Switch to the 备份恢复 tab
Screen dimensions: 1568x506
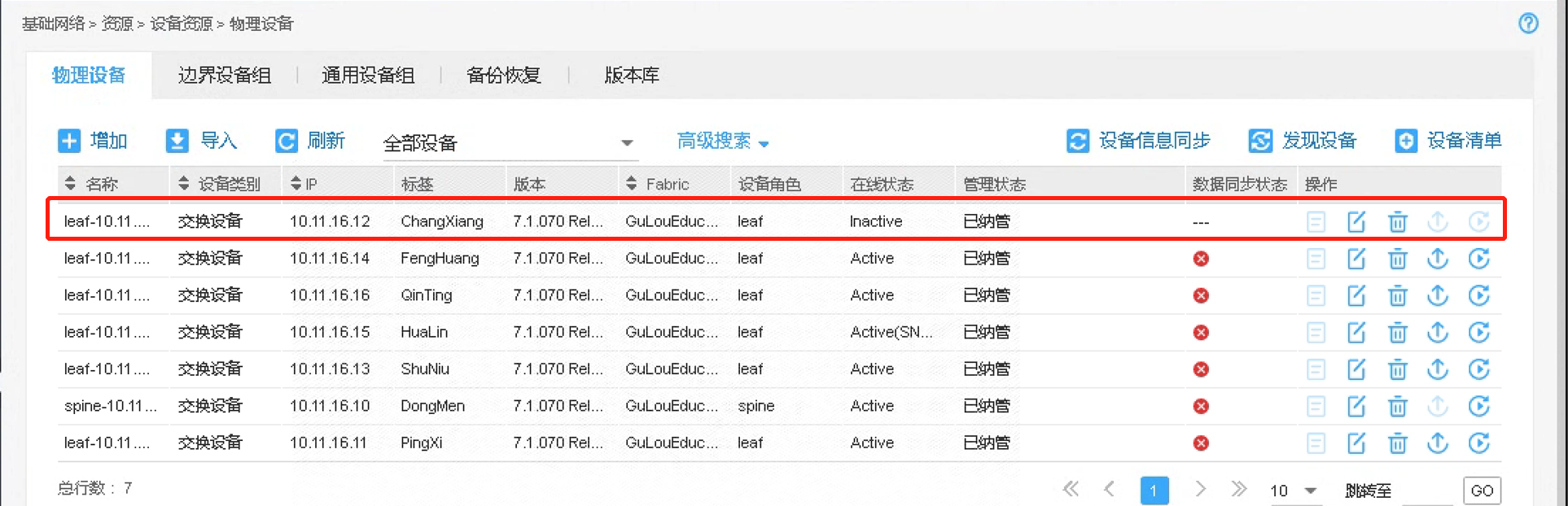pos(503,76)
